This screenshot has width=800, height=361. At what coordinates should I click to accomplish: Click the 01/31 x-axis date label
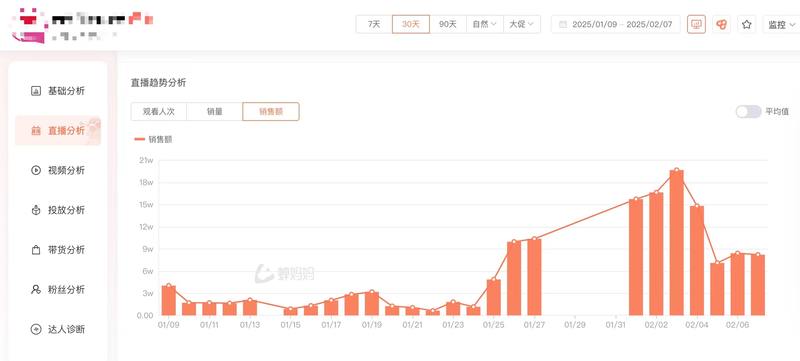615,325
